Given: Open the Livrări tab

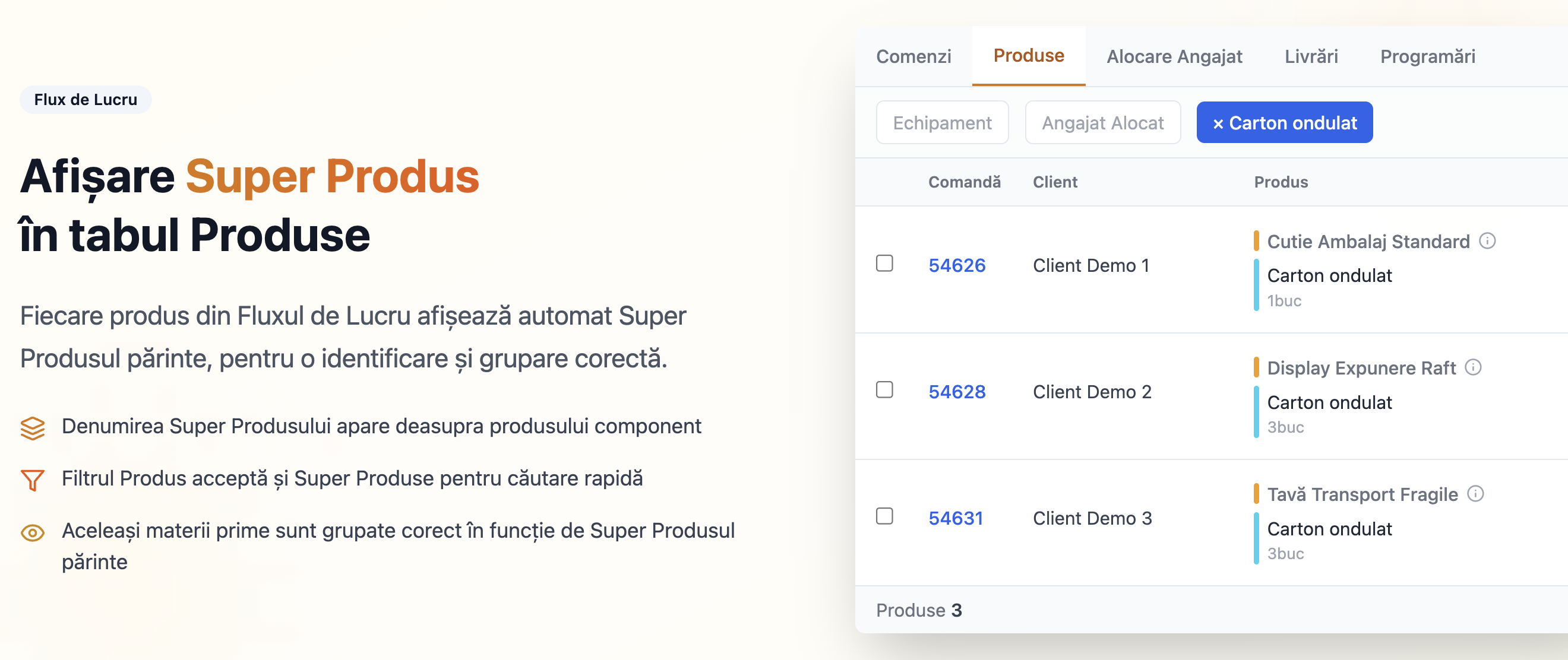Looking at the screenshot, I should 1311,56.
